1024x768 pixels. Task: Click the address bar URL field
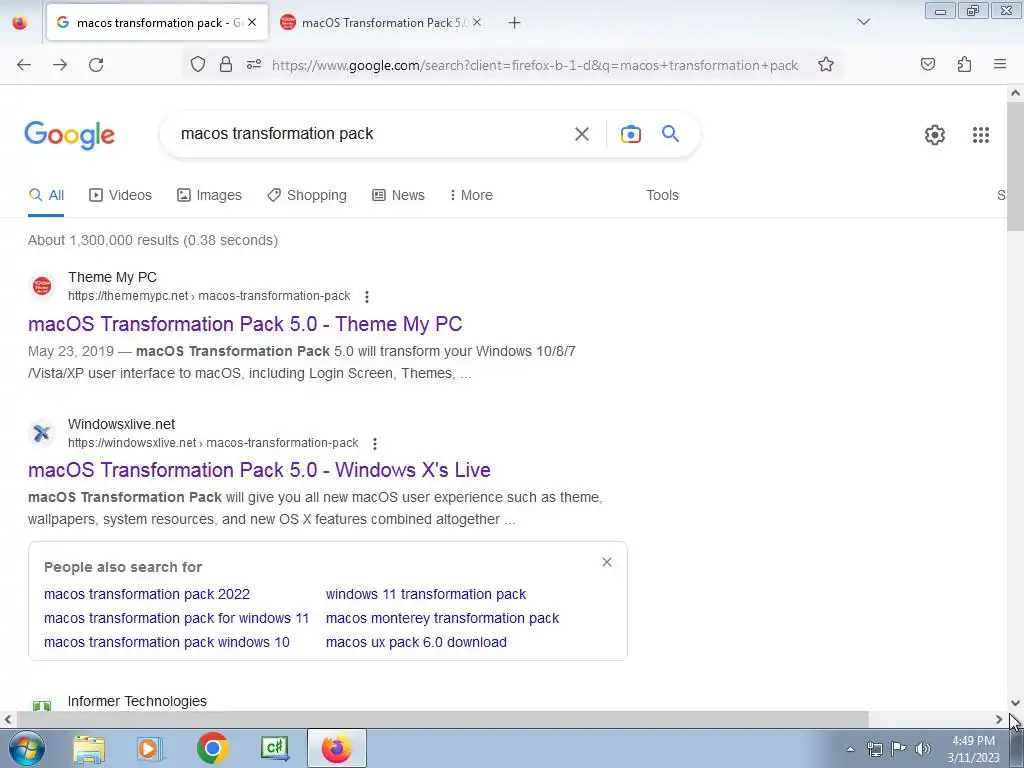[534, 65]
